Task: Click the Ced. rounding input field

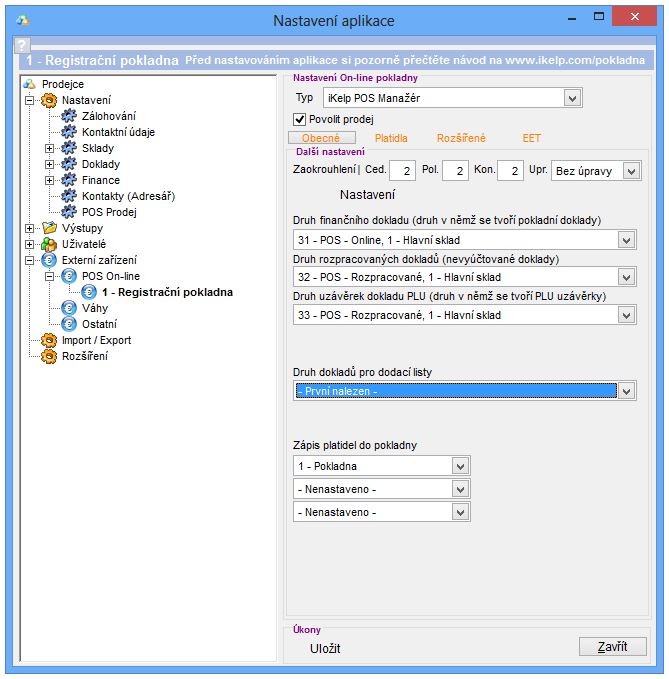Action: [402, 171]
